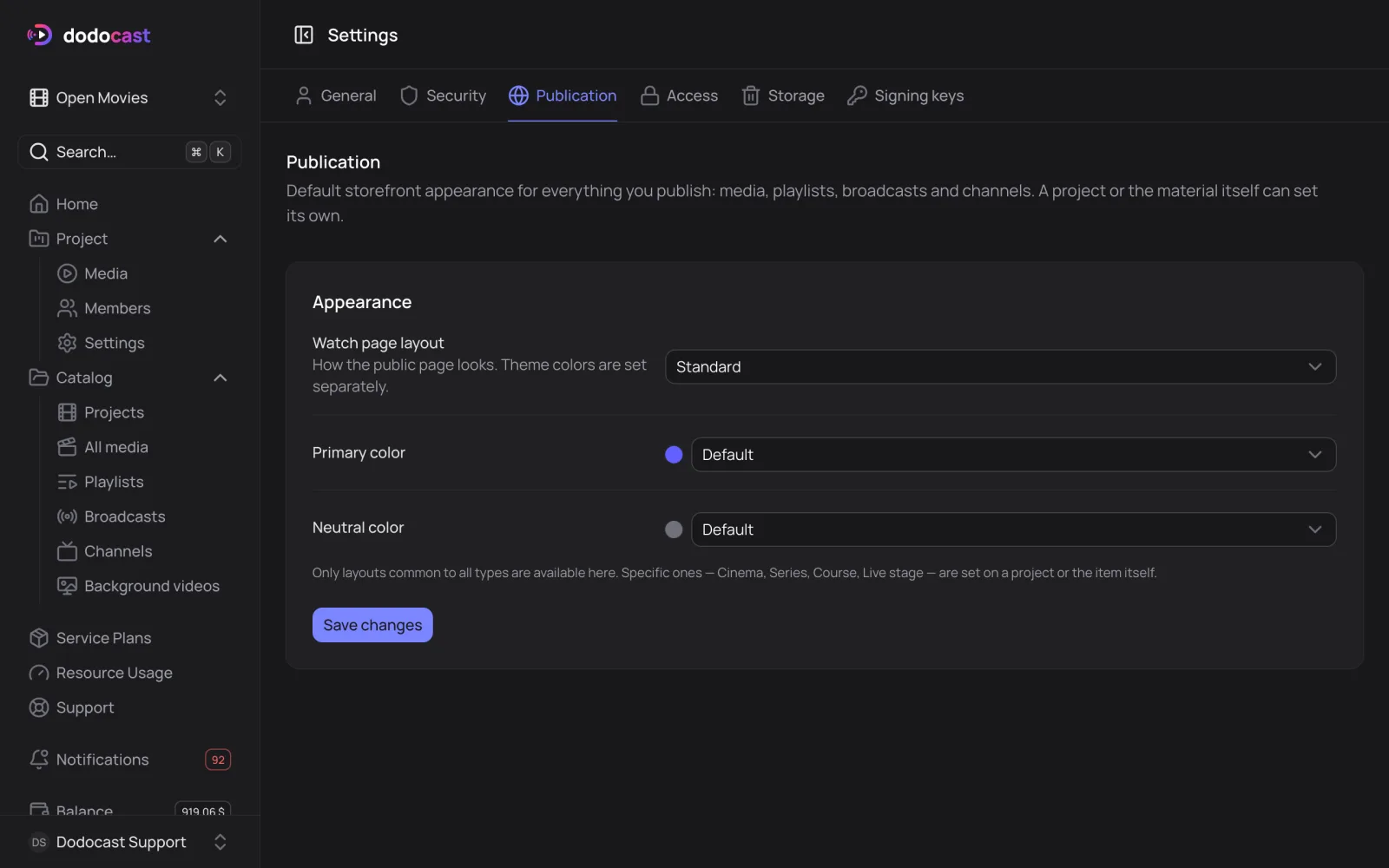1389x868 pixels.
Task: Click the Background videos icon
Action: pos(67,586)
